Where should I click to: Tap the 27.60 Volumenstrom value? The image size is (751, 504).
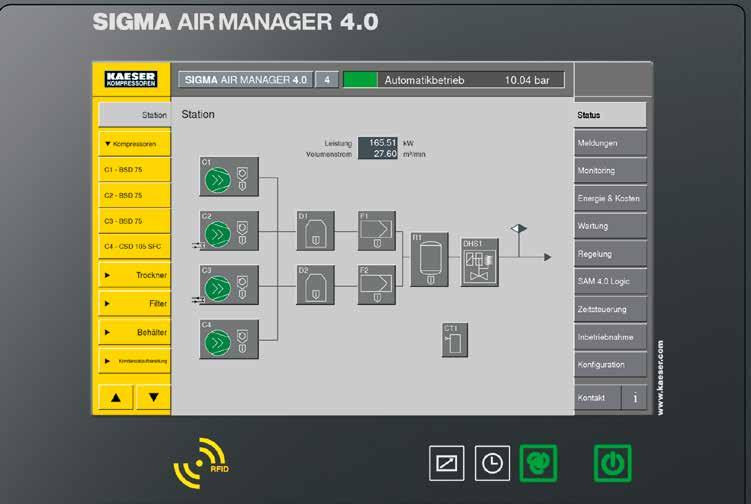click(378, 154)
